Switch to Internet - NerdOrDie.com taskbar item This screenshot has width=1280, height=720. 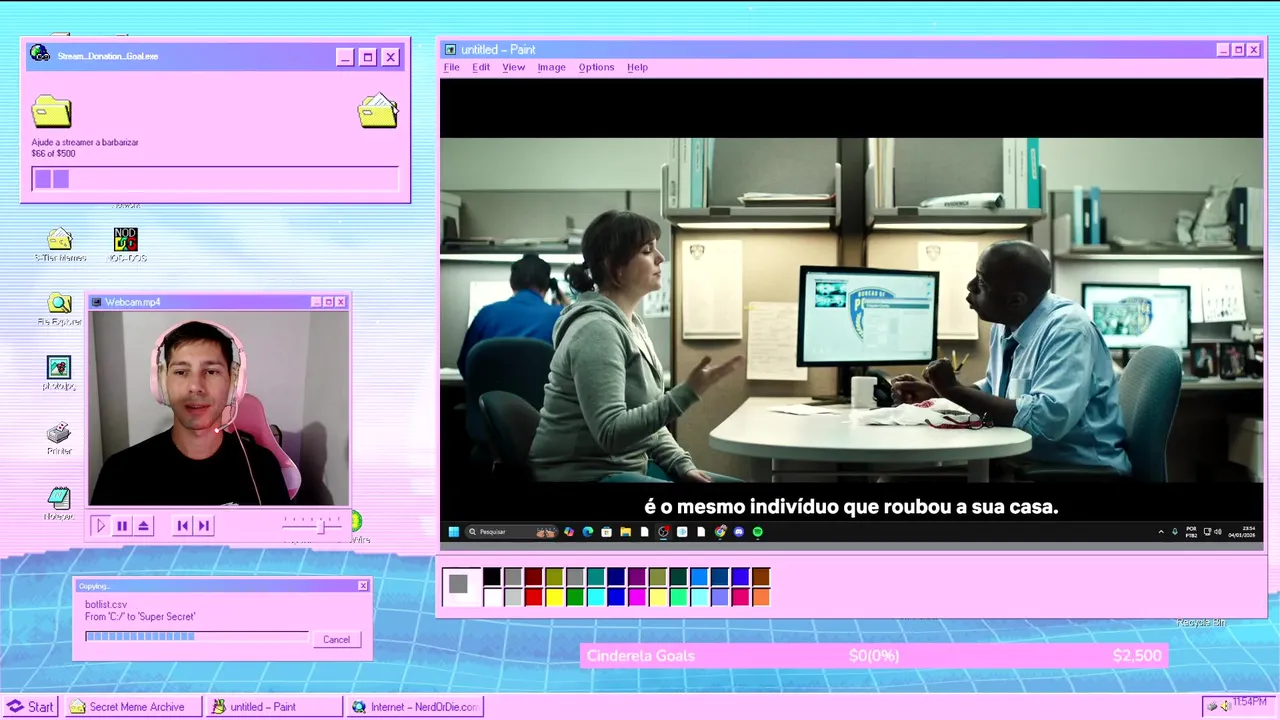click(x=415, y=707)
